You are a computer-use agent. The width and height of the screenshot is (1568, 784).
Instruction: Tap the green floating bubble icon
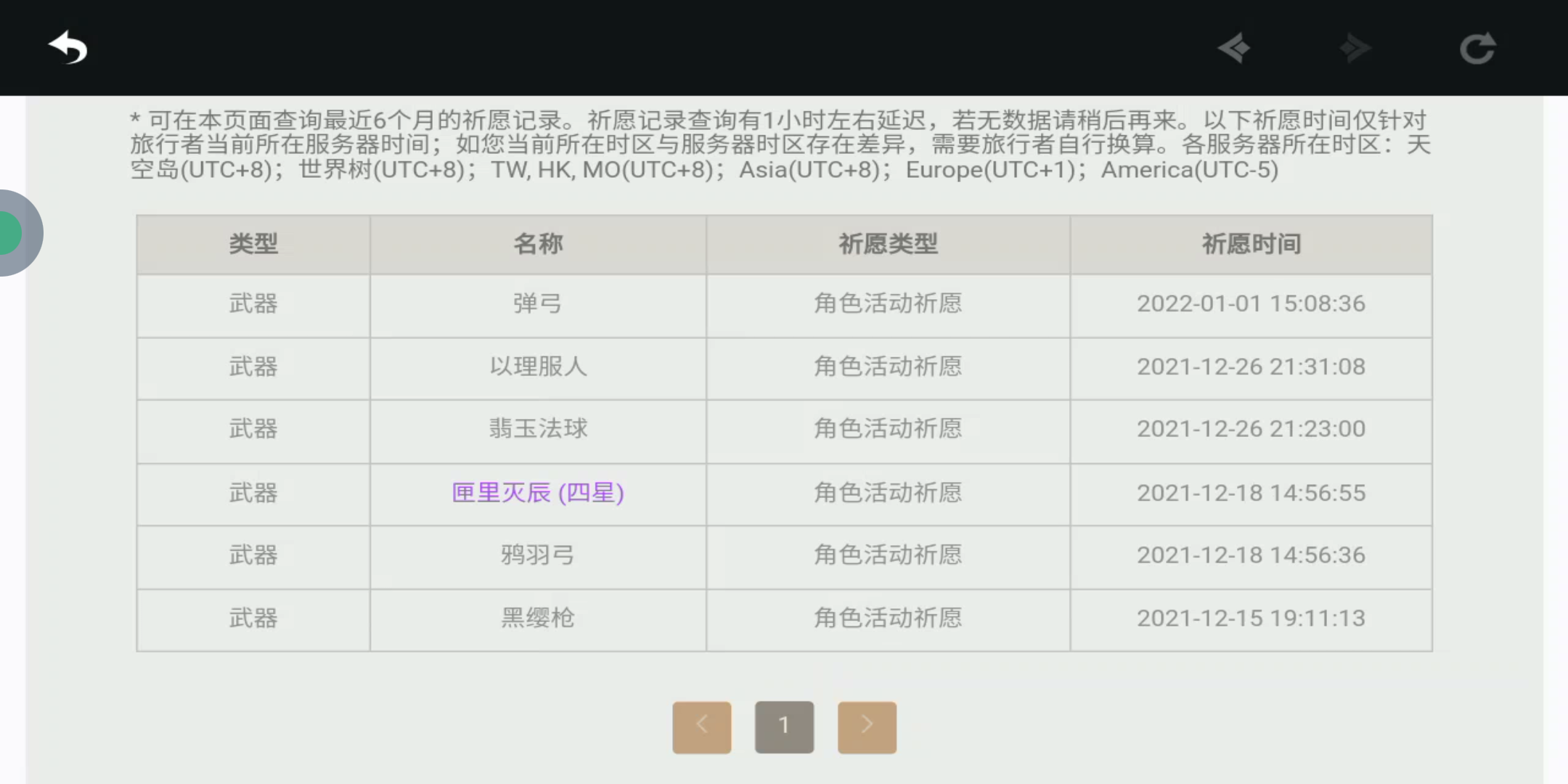[13, 233]
